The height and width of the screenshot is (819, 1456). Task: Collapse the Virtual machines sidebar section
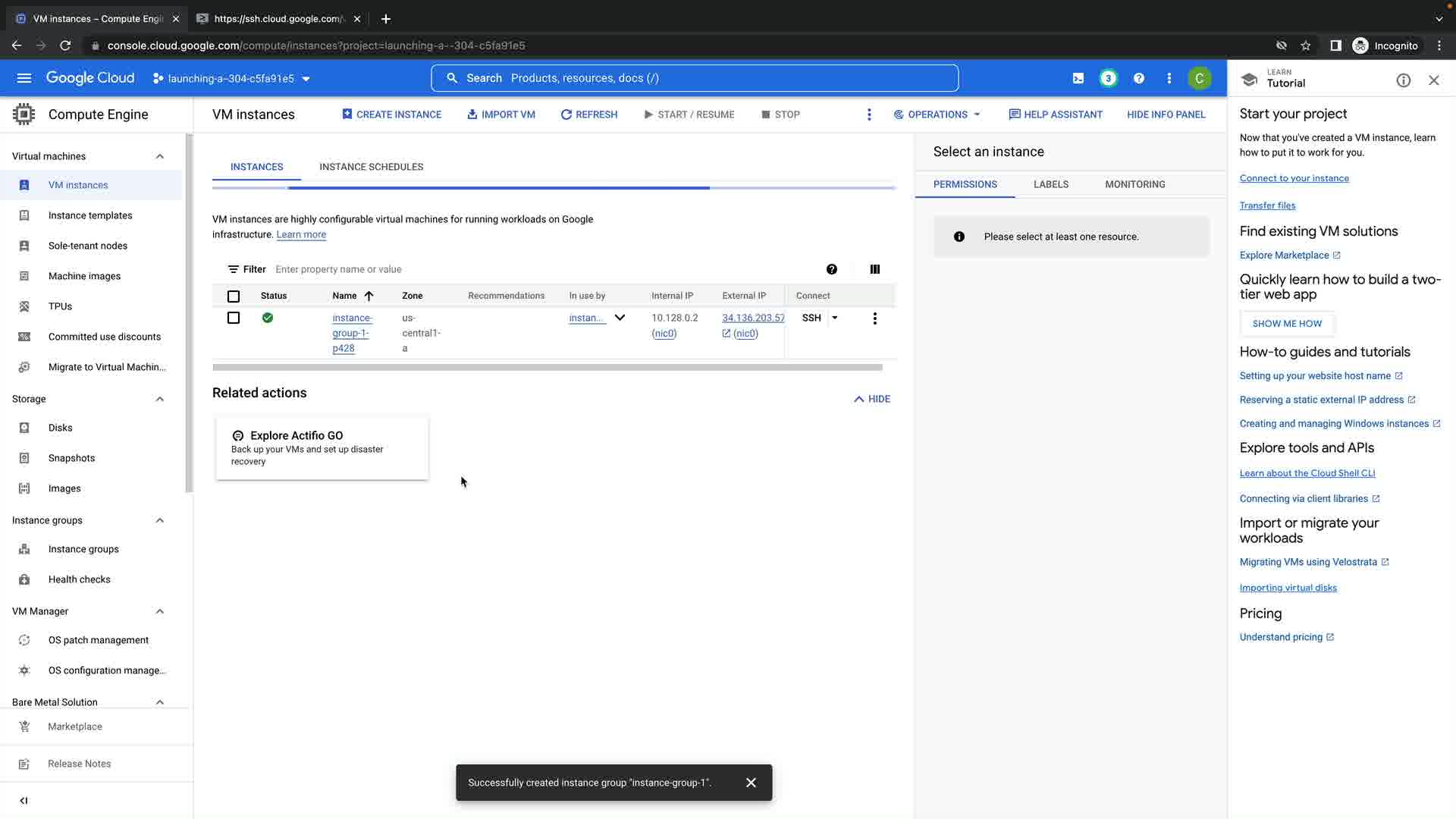point(159,156)
